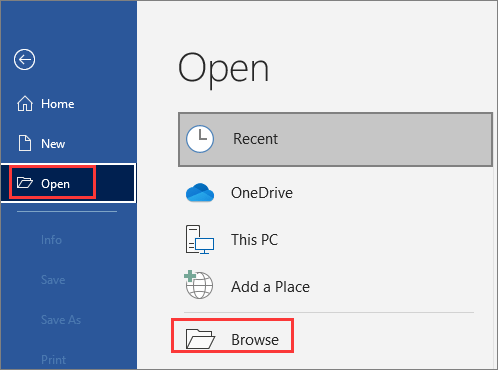Click the New blank document icon
498x370 pixels.
coord(25,143)
